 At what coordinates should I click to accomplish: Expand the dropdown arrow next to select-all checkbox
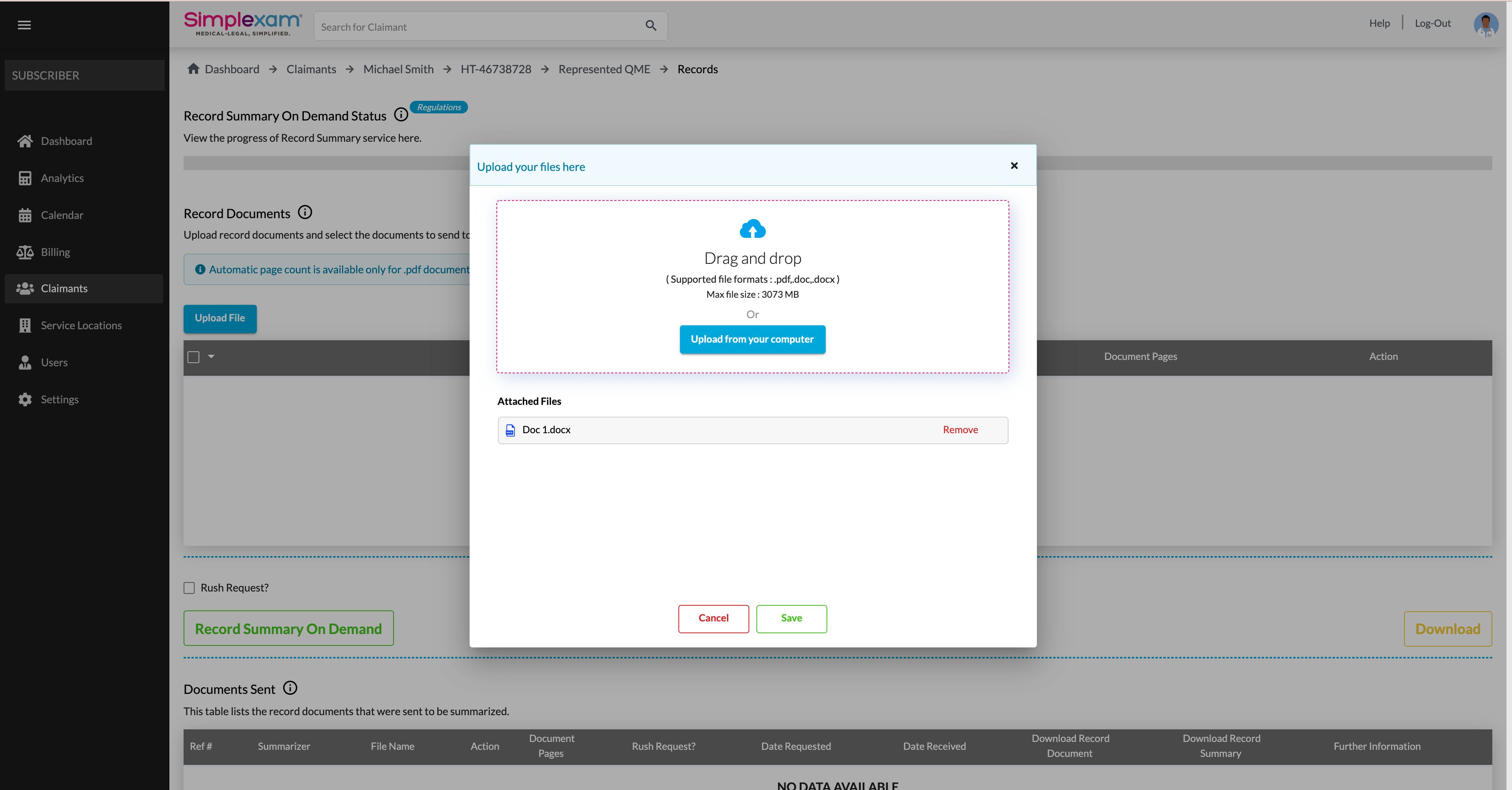[211, 356]
